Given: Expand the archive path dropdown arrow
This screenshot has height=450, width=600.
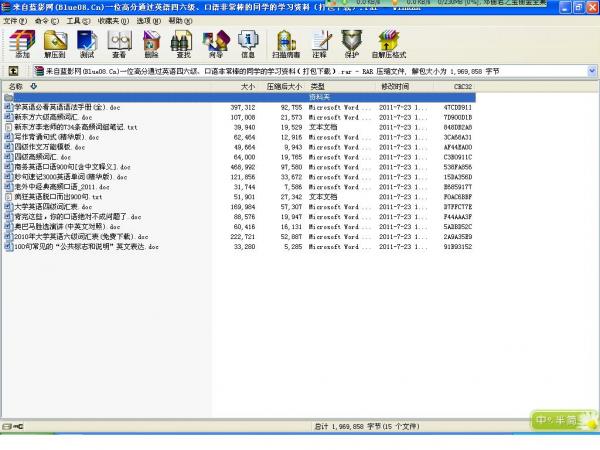Looking at the screenshot, I should 592,71.
